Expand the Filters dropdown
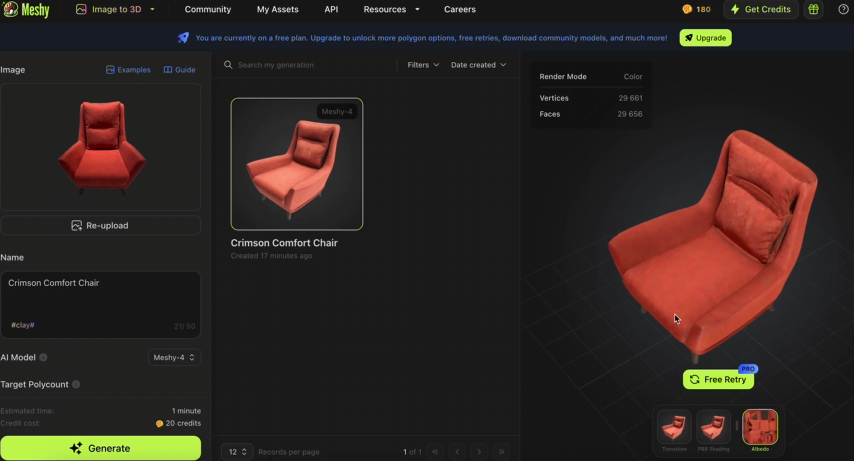The height and width of the screenshot is (461, 854). coord(423,65)
